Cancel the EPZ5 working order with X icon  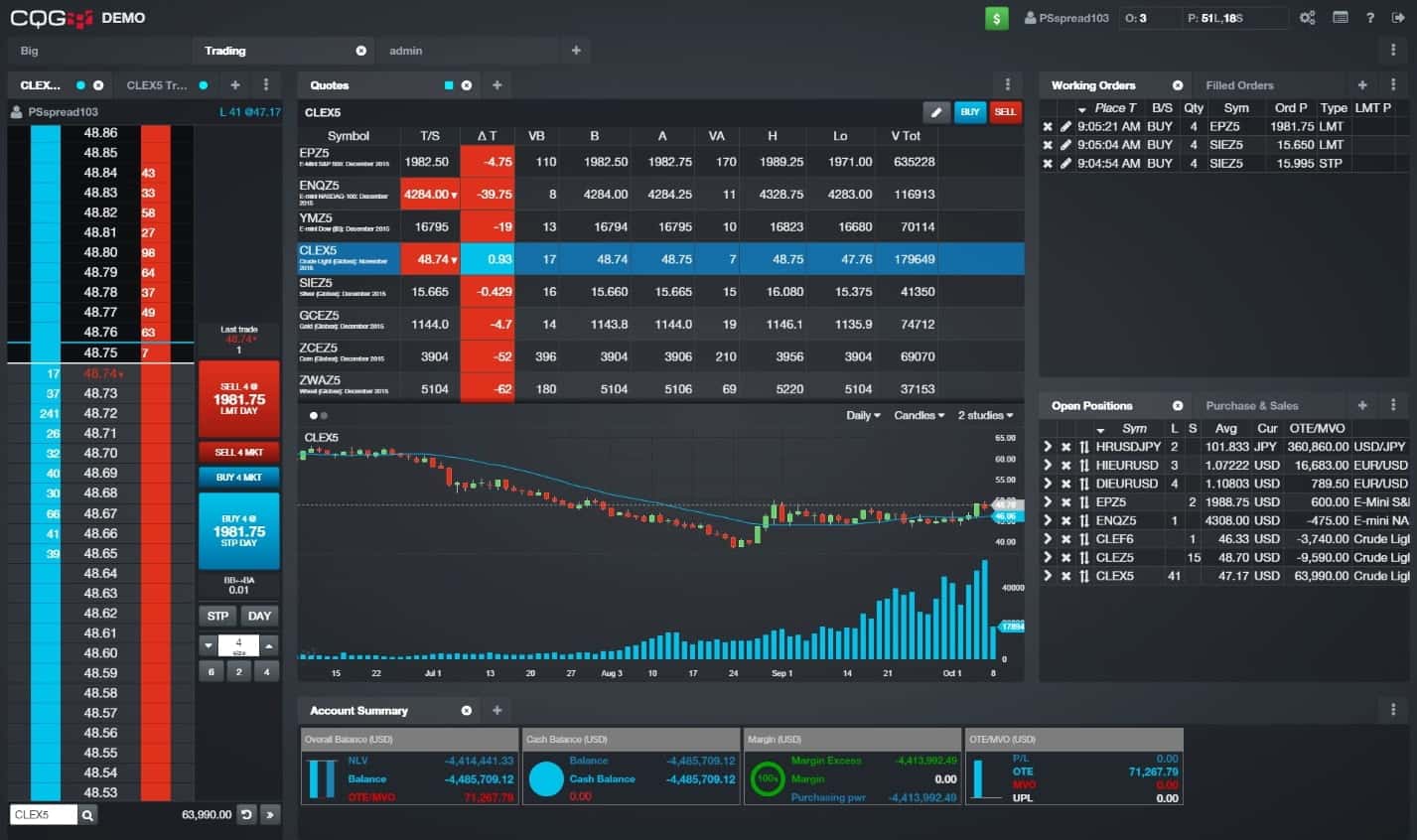coord(1048,127)
